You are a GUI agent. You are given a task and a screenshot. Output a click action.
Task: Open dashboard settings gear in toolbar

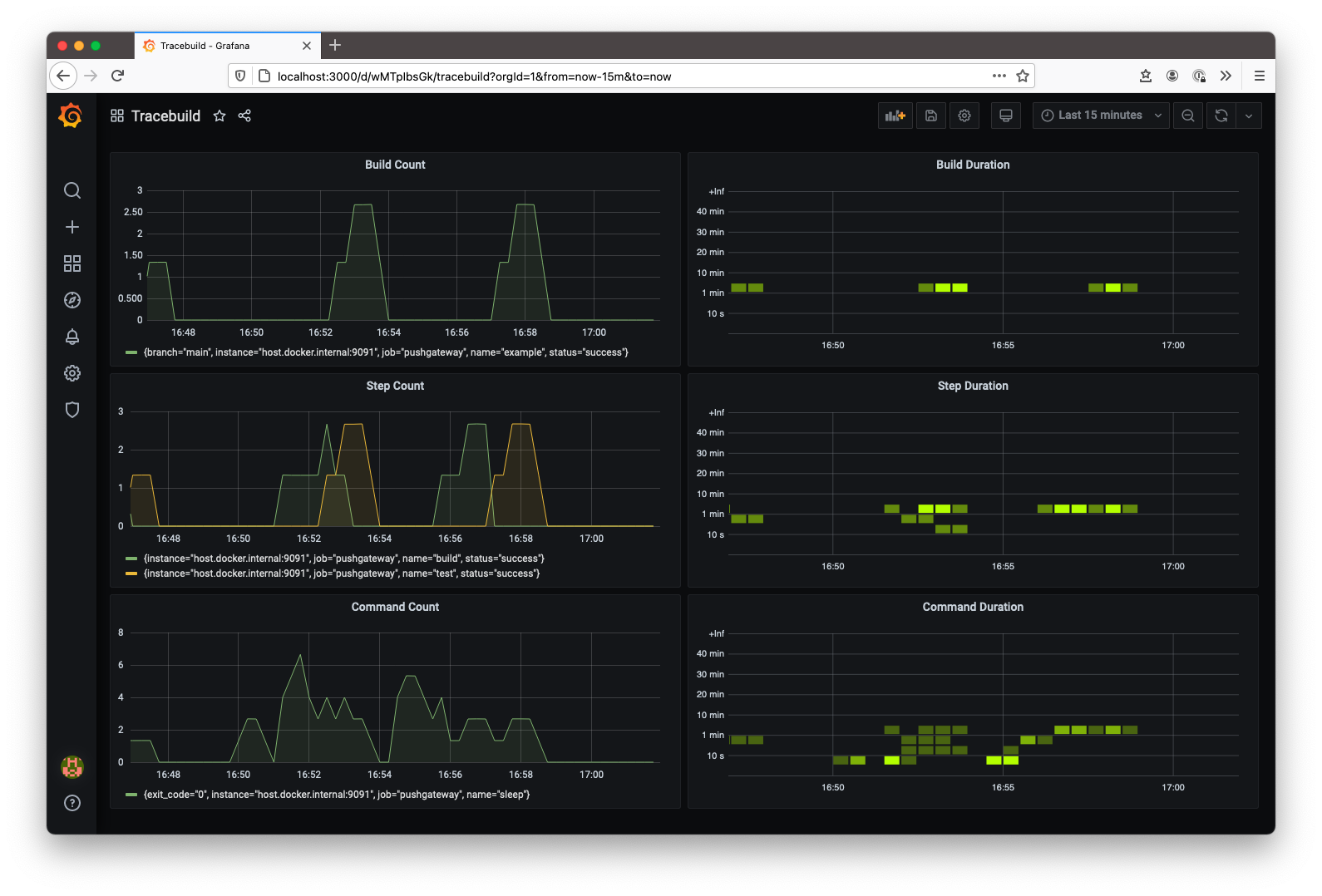coord(964,116)
